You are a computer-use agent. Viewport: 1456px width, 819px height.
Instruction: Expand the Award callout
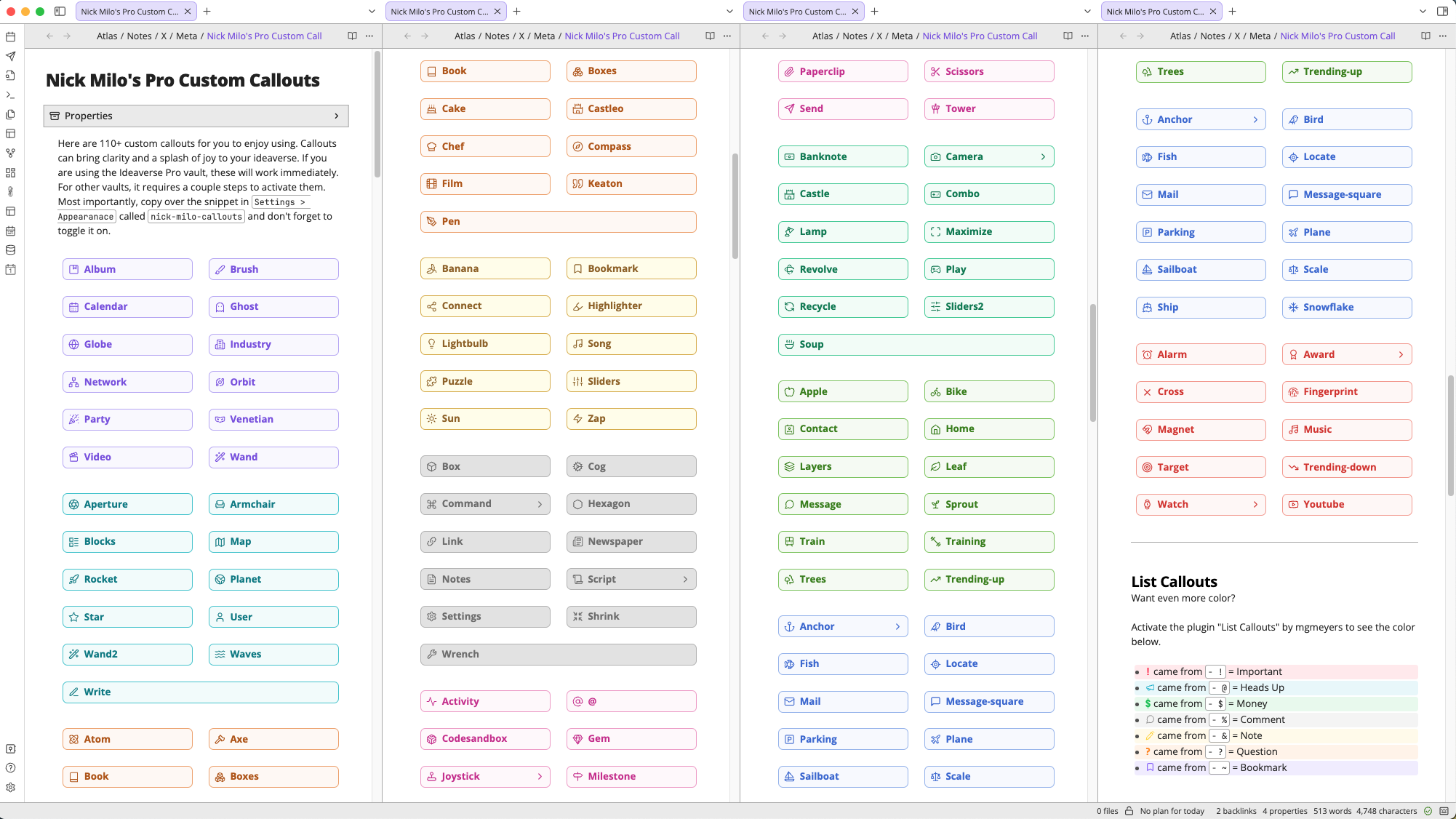coord(1401,355)
